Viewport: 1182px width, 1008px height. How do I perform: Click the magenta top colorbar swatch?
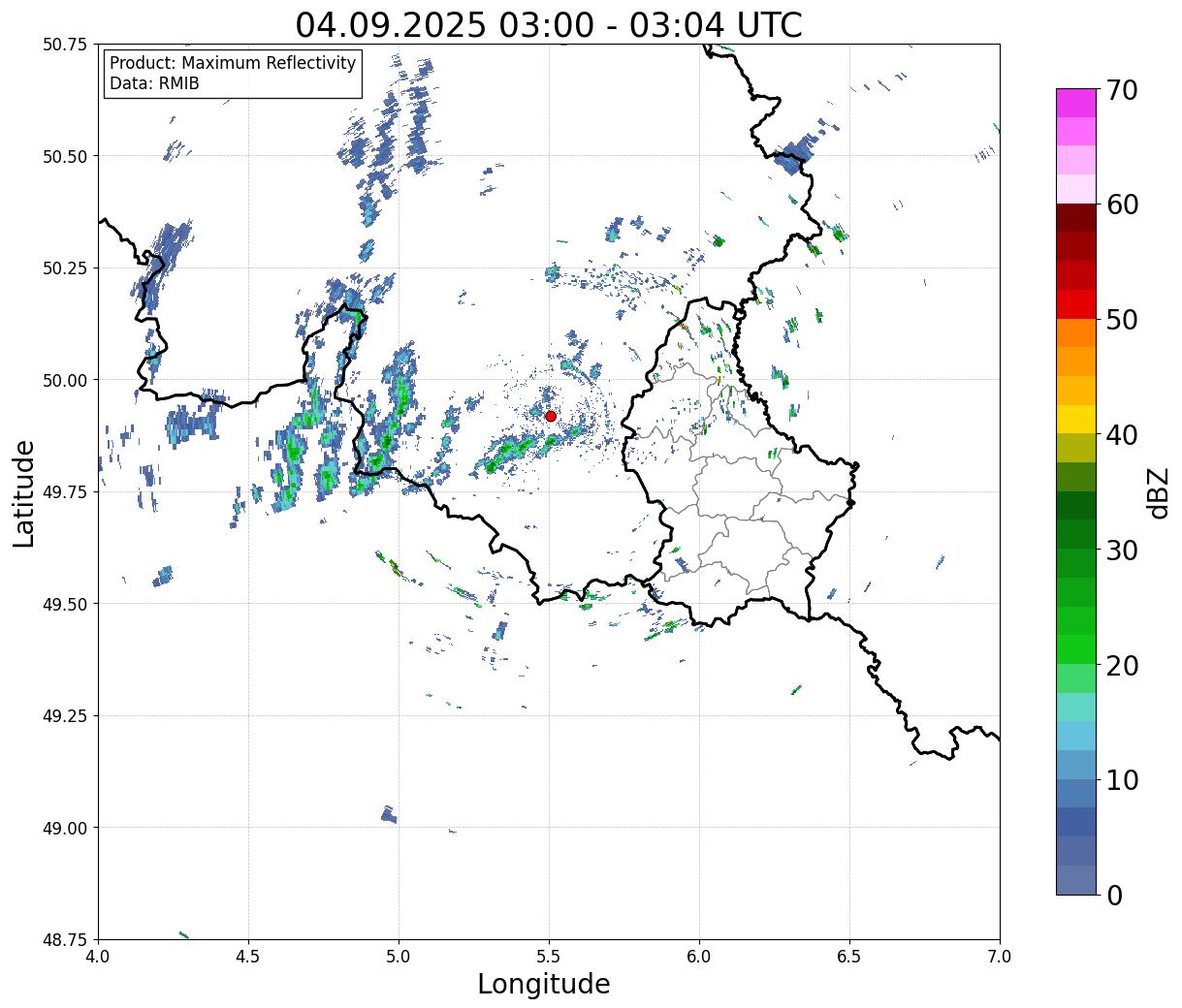pyautogui.click(x=1076, y=103)
